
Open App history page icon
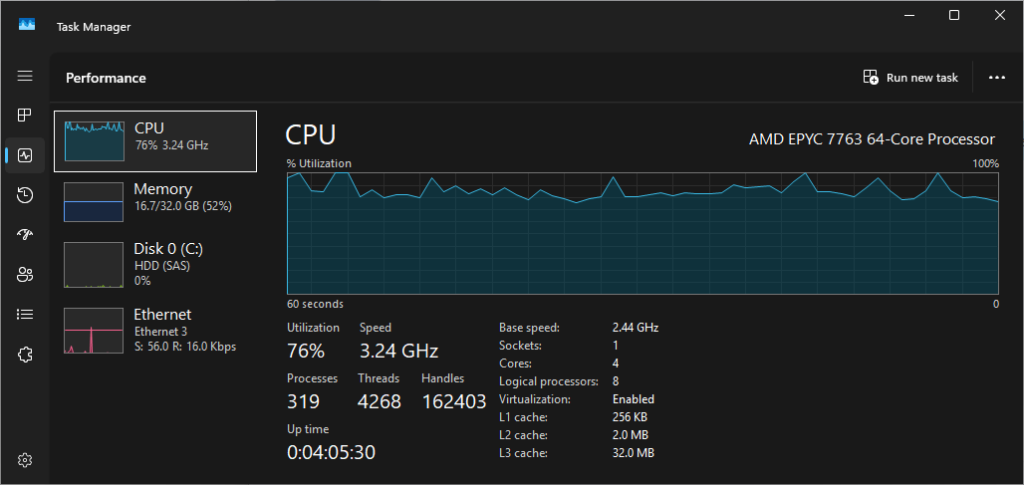pos(25,195)
